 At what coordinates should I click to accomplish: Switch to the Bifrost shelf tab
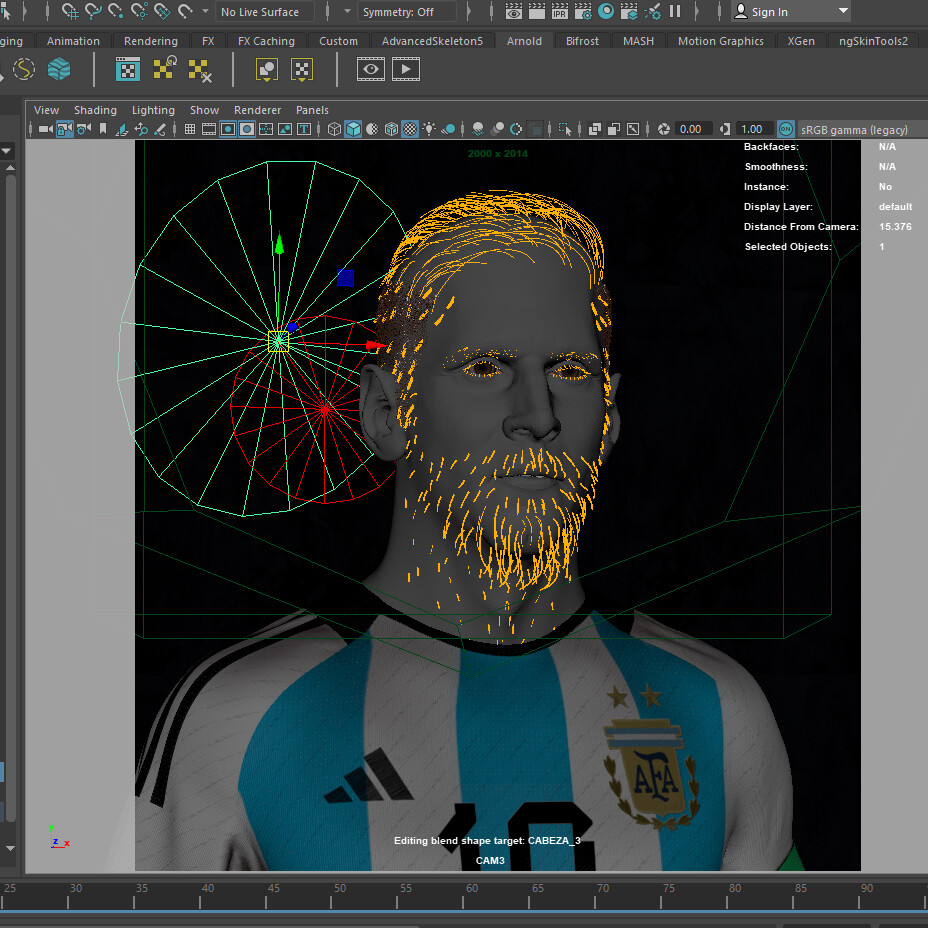(582, 41)
